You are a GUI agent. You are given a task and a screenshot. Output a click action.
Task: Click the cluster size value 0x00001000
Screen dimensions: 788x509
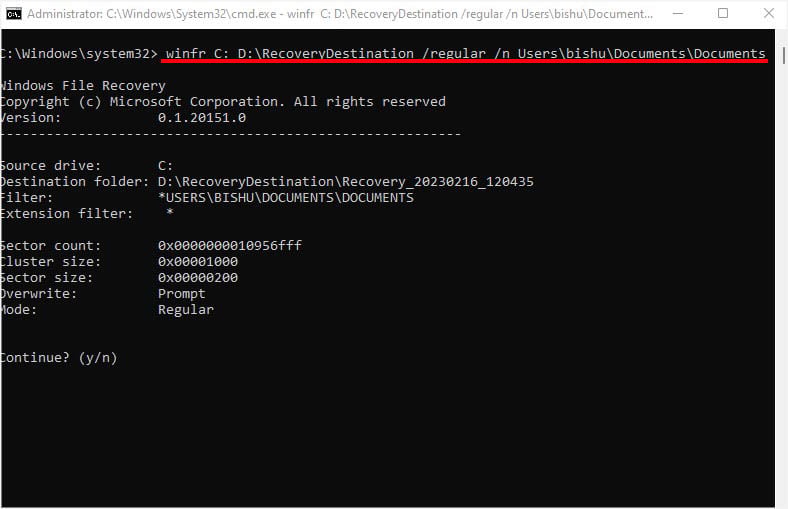[198, 261]
